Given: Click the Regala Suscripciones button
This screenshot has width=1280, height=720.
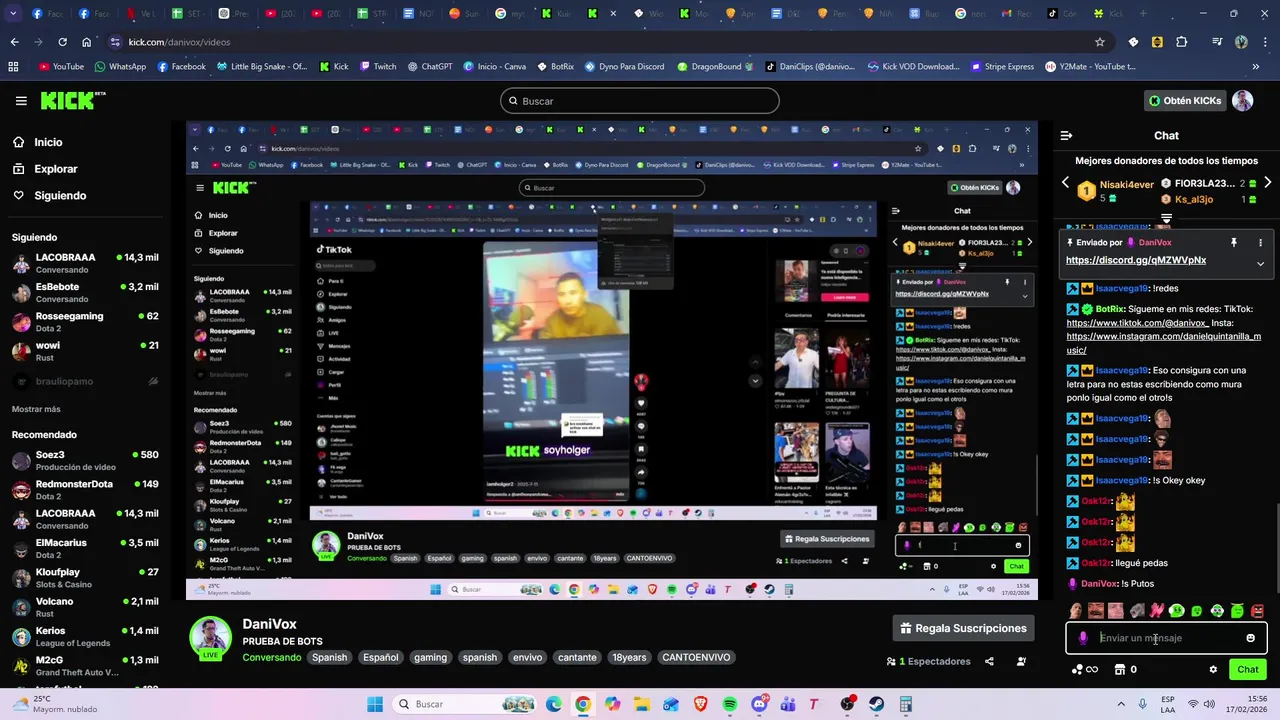Looking at the screenshot, I should [x=962, y=628].
